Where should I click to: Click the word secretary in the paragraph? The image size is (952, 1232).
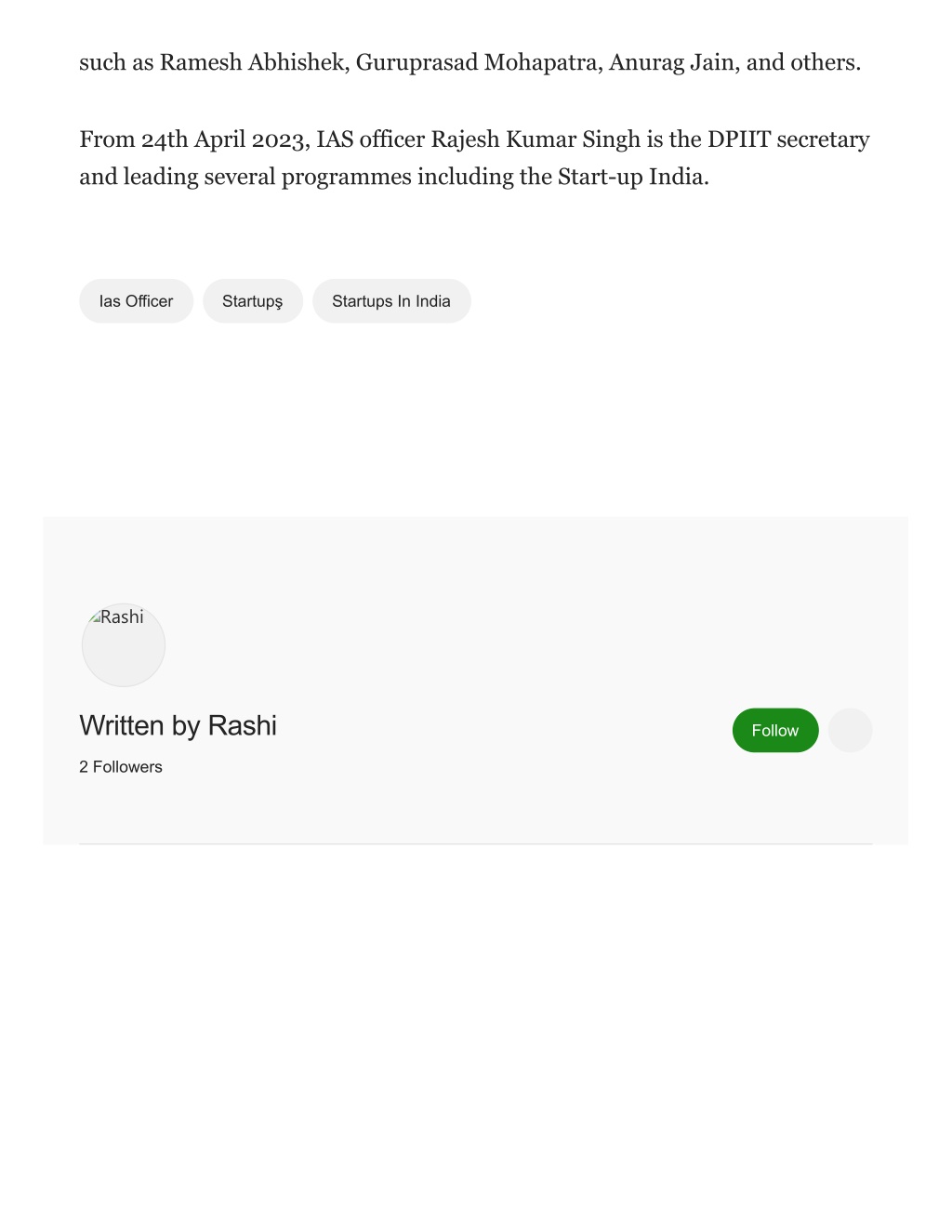(823, 139)
